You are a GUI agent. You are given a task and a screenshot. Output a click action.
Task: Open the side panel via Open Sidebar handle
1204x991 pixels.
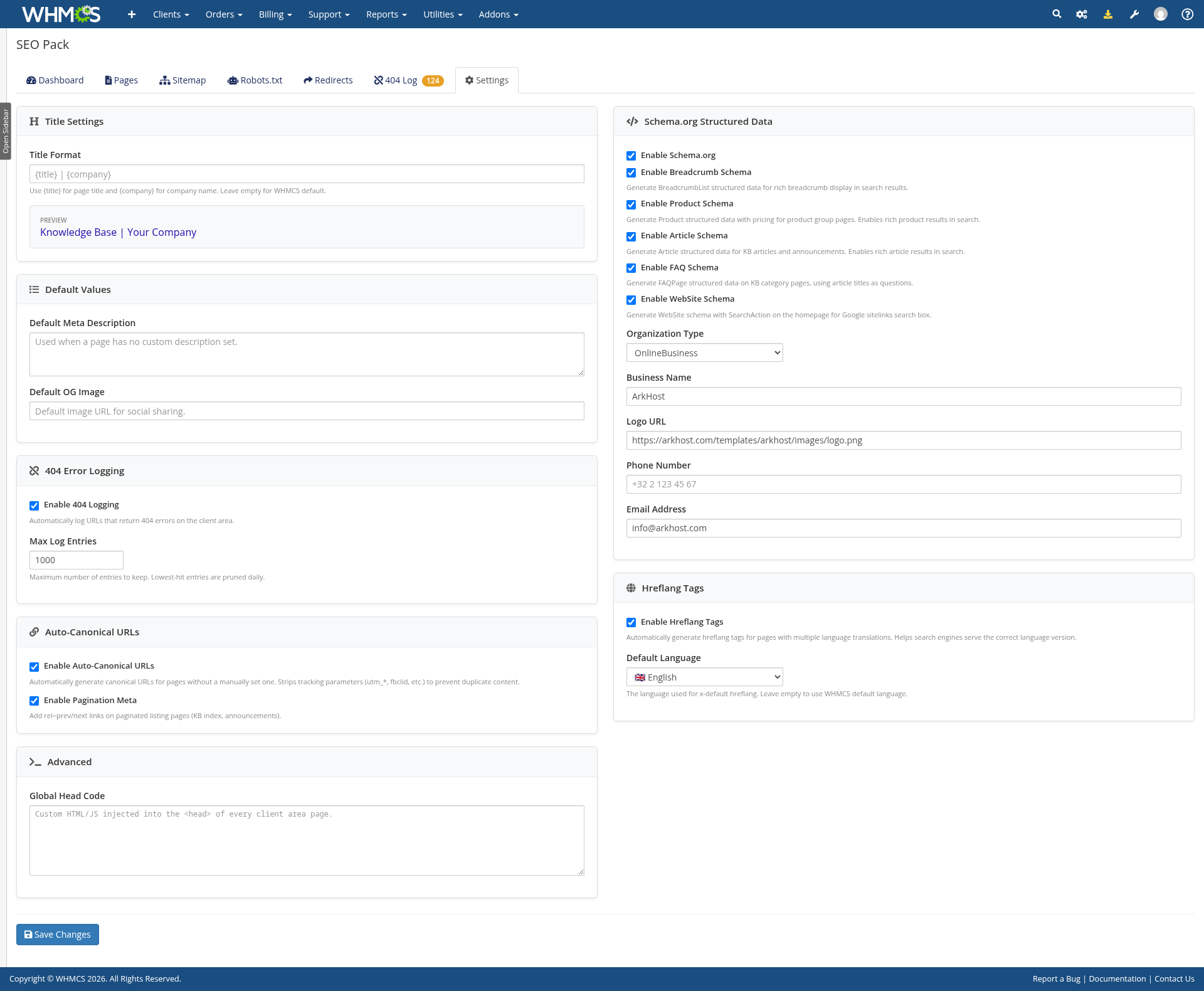coord(6,131)
